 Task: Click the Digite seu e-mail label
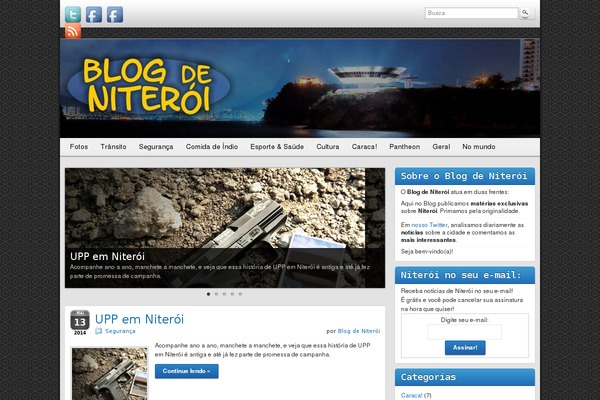(x=465, y=320)
